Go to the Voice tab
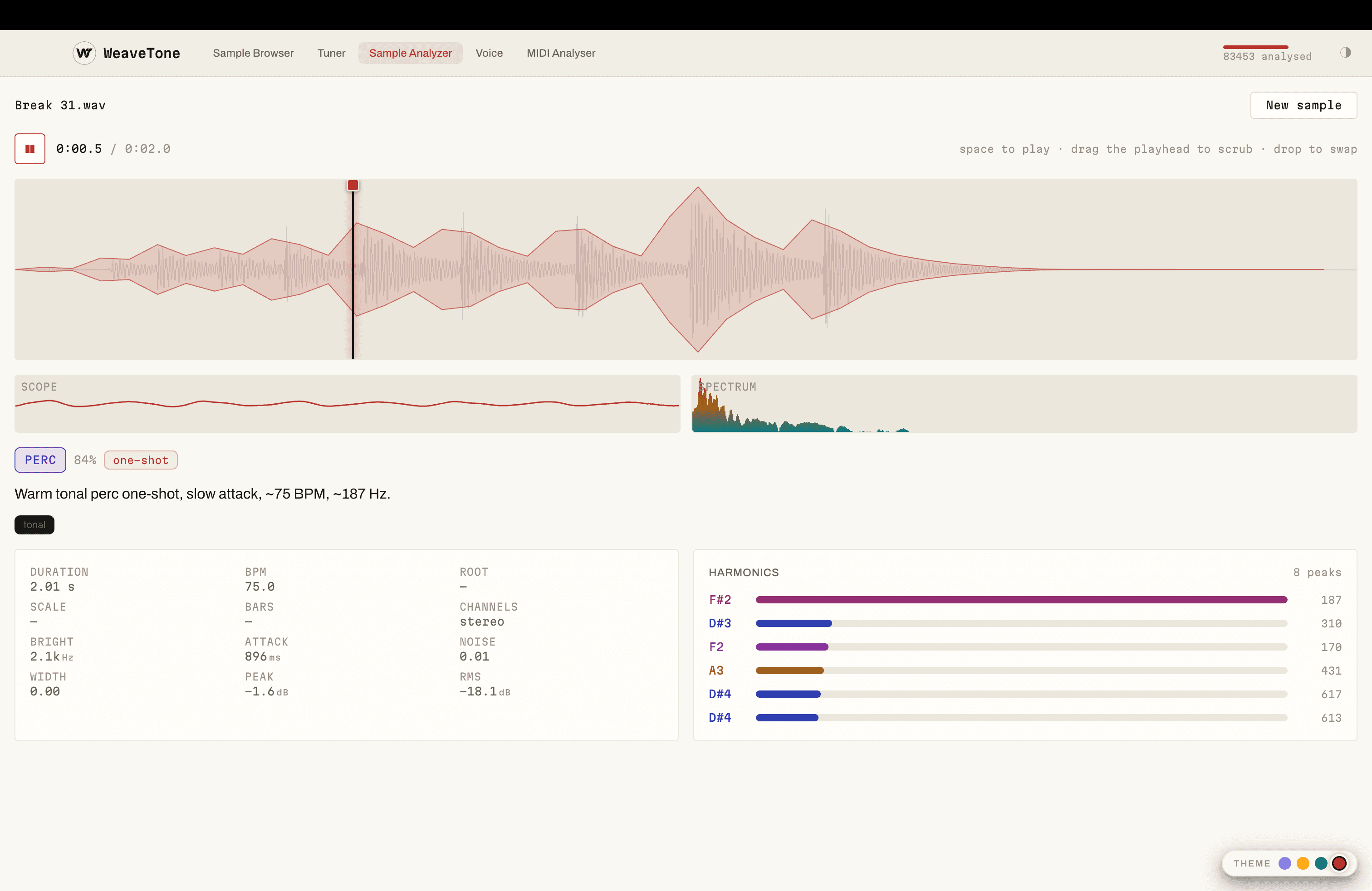The image size is (1372, 891). pos(489,53)
